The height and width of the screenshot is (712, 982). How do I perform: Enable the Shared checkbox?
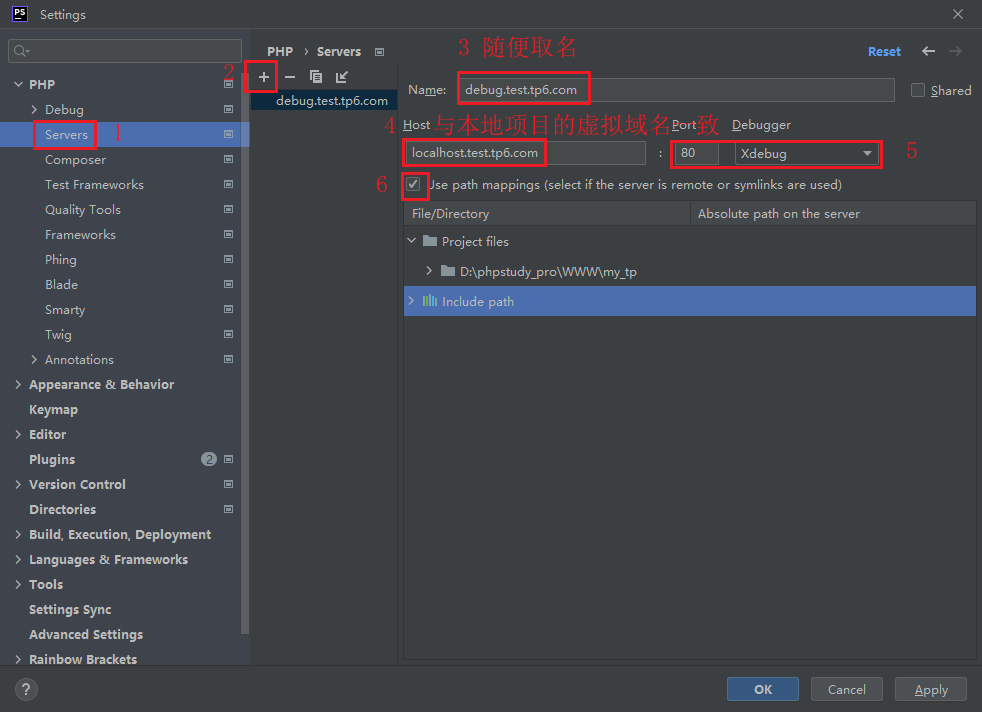918,90
